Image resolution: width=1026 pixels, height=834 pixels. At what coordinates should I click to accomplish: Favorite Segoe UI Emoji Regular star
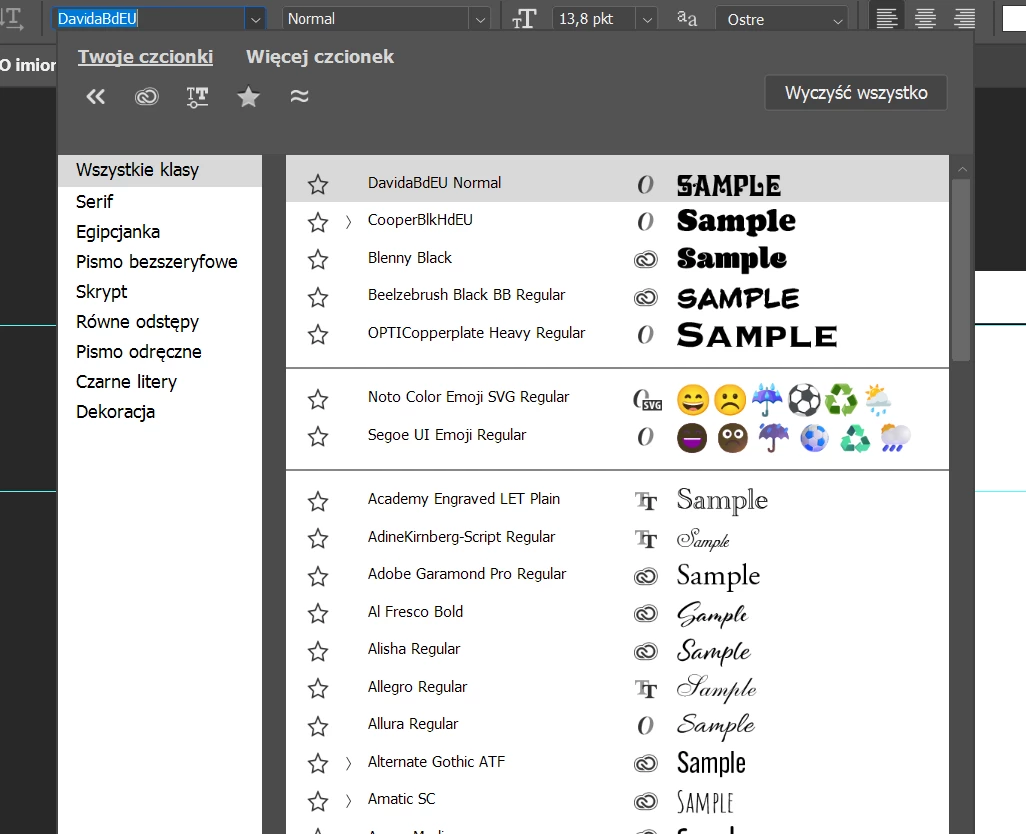[318, 436]
